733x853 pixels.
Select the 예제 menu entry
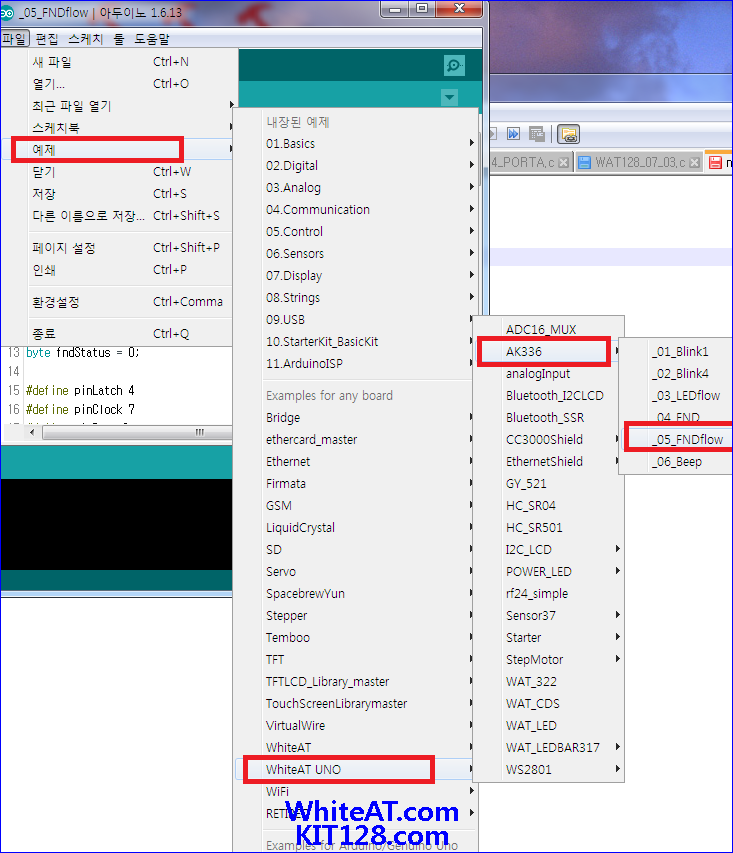pos(124,150)
